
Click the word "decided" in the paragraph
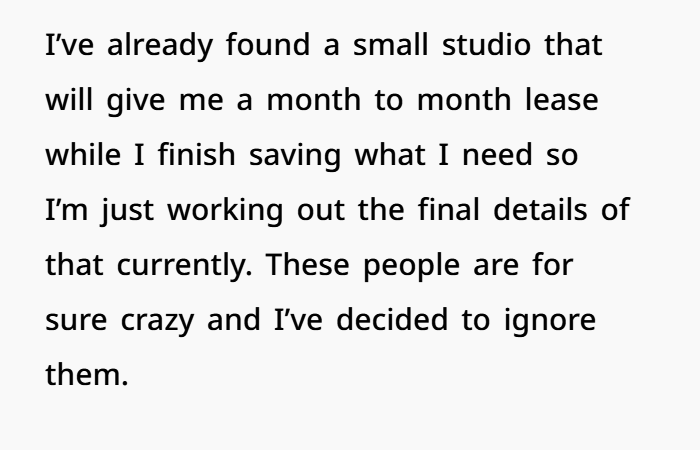(x=392, y=319)
